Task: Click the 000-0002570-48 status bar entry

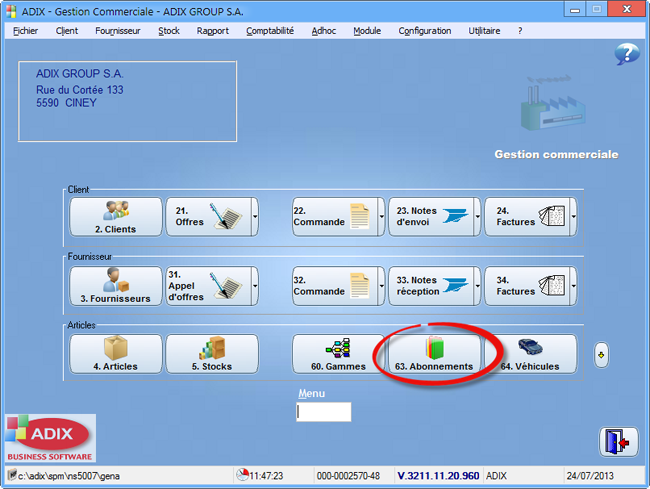Action: tap(348, 475)
